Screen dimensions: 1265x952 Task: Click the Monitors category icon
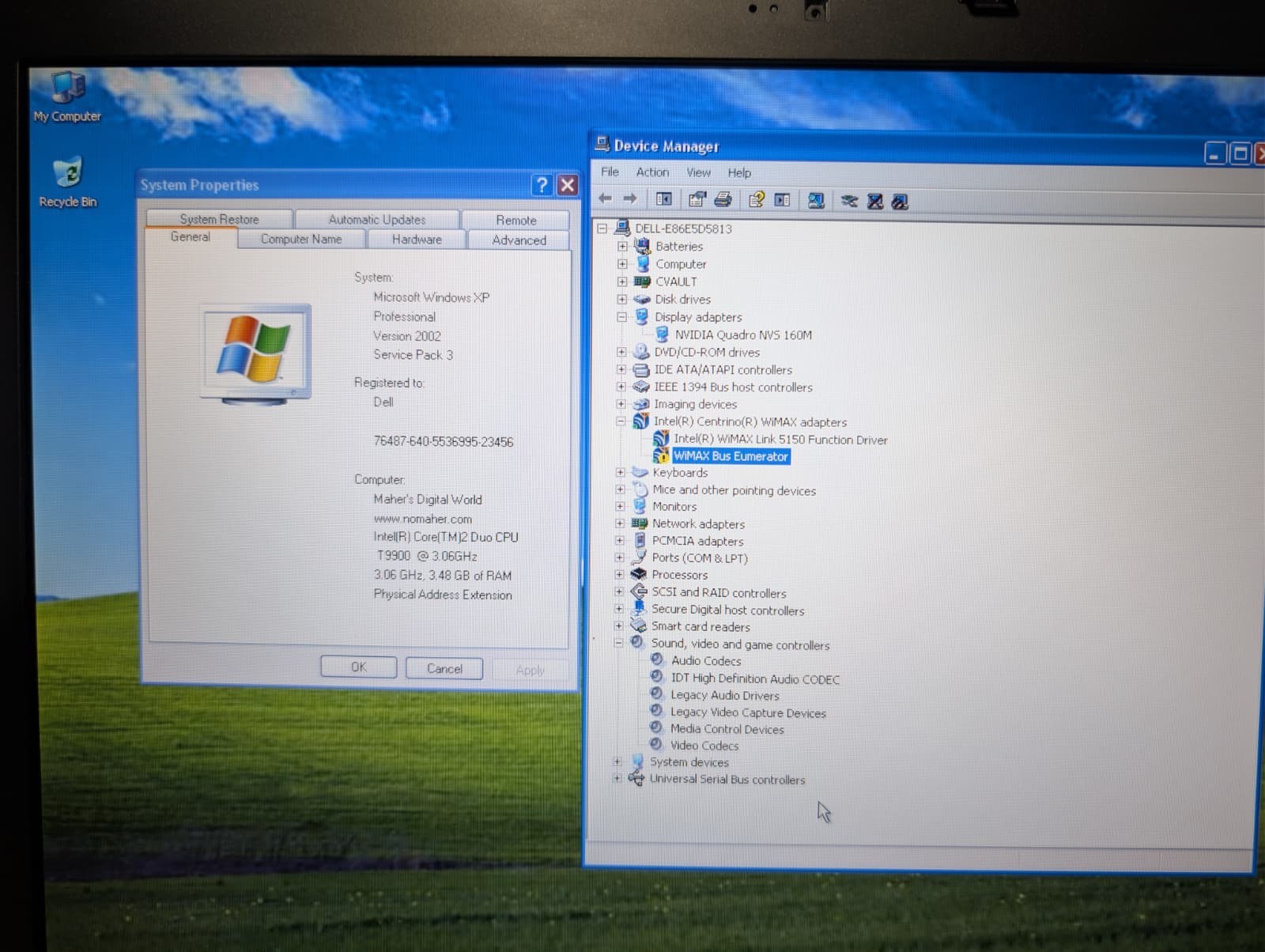640,506
